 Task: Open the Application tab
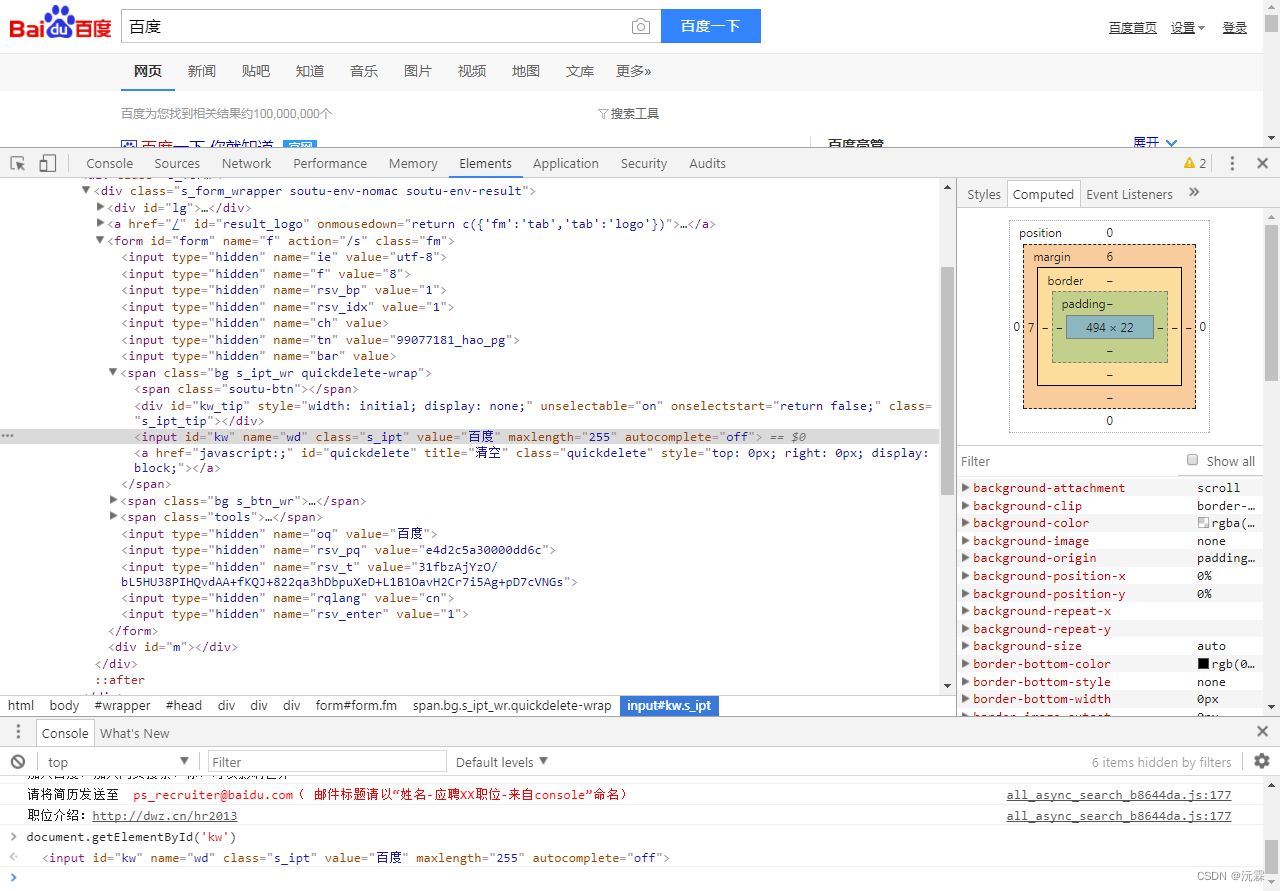(x=566, y=163)
